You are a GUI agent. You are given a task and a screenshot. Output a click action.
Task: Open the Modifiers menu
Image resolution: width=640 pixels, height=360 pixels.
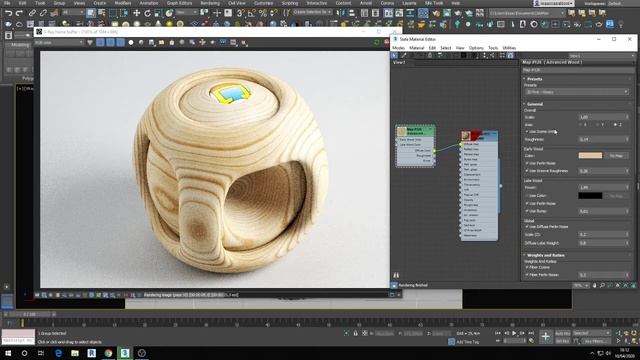pyautogui.click(x=123, y=3)
